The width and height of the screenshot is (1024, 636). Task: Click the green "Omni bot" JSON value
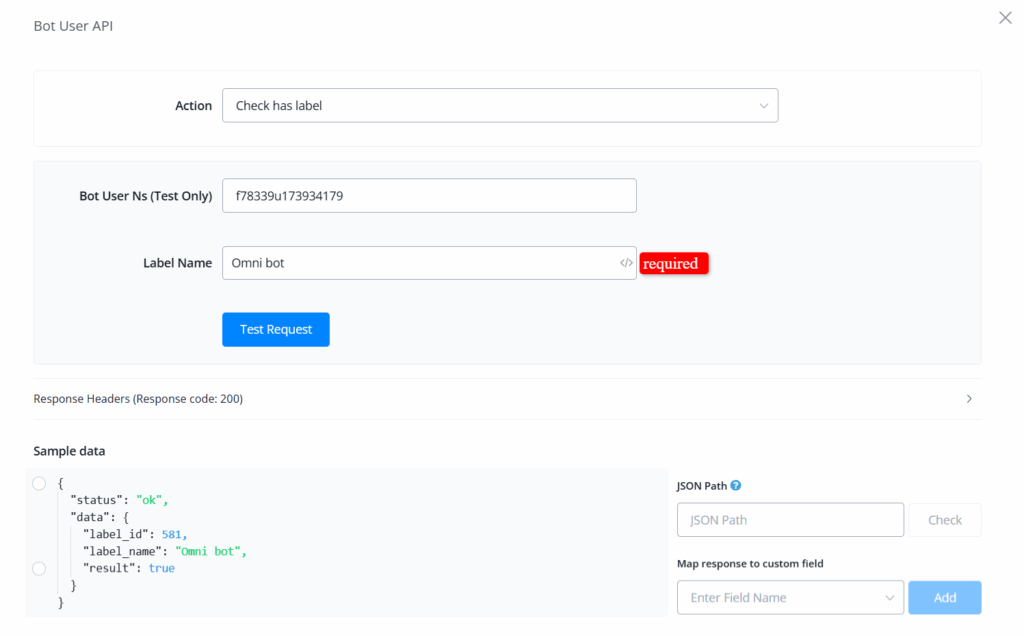point(209,551)
